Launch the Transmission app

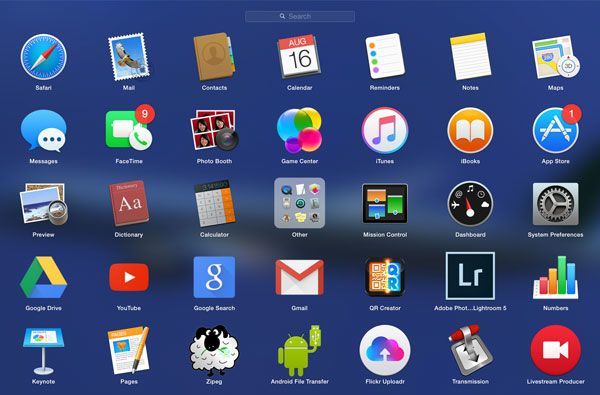pyautogui.click(x=470, y=350)
